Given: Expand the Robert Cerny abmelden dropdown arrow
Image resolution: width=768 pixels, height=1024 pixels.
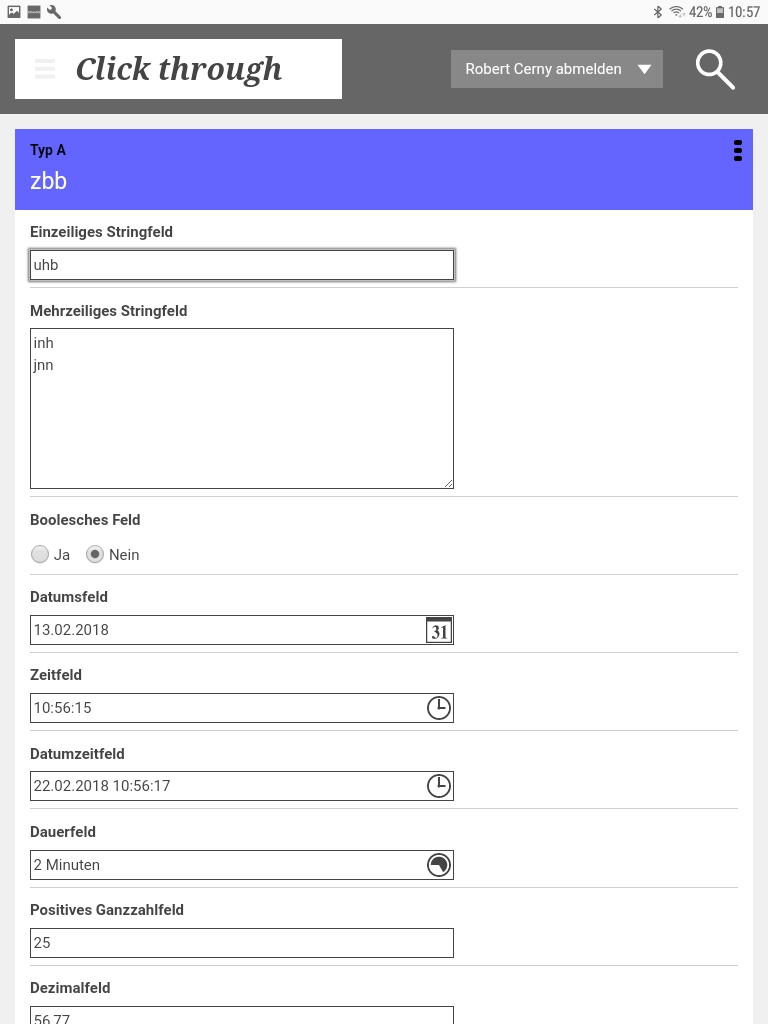Looking at the screenshot, I should 645,69.
